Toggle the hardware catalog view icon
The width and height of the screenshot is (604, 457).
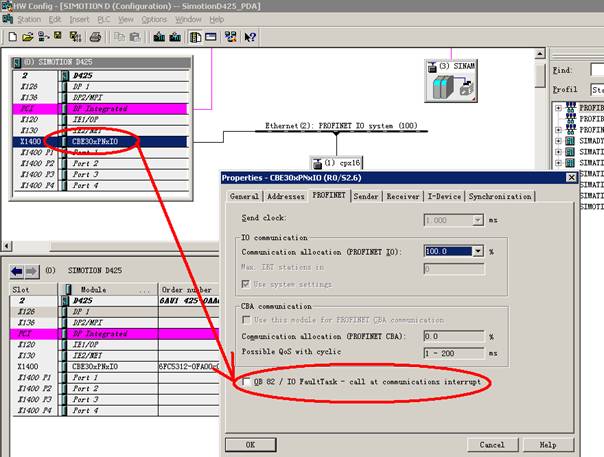[195, 36]
